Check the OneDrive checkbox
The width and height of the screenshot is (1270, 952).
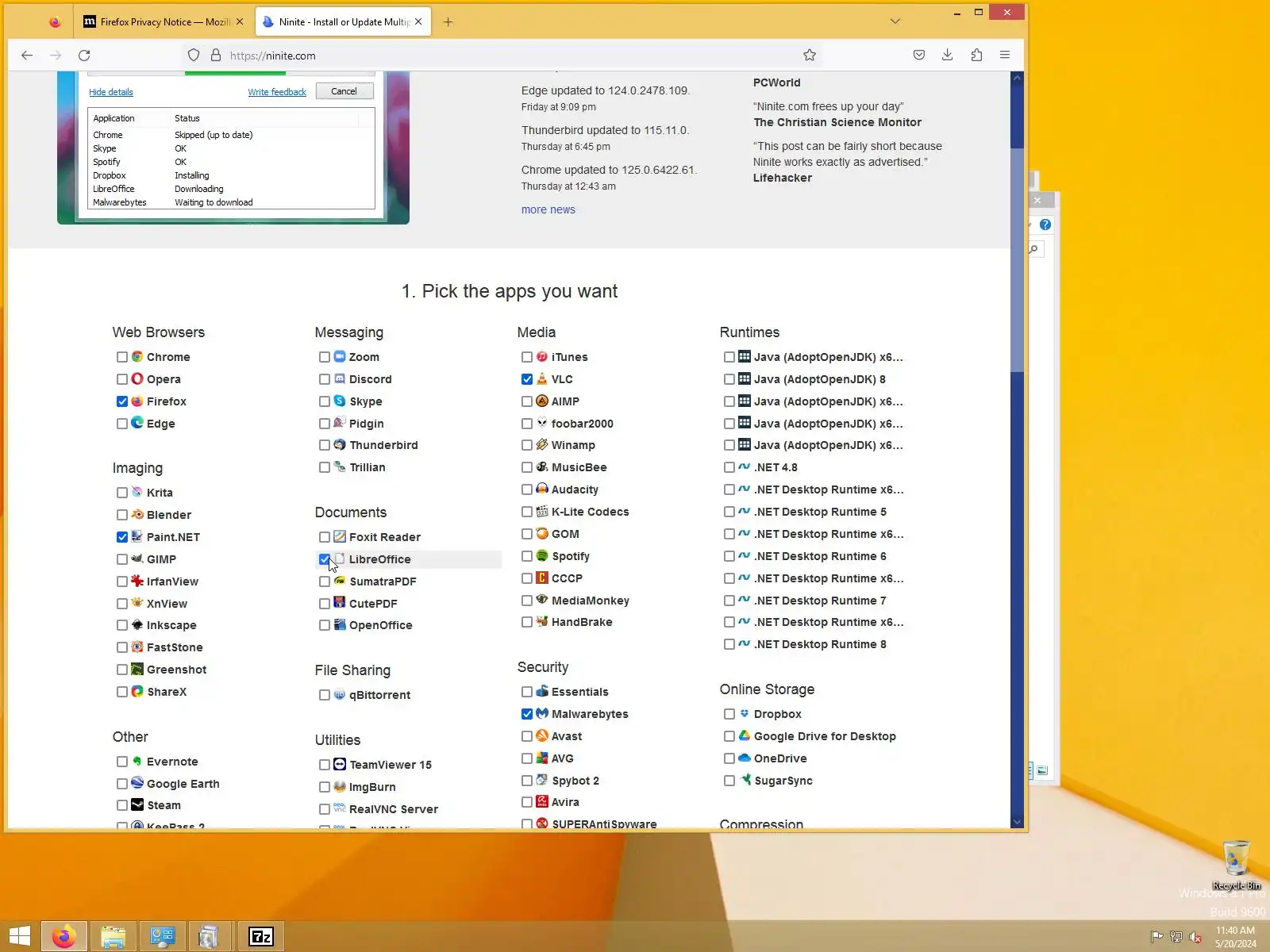(x=729, y=758)
